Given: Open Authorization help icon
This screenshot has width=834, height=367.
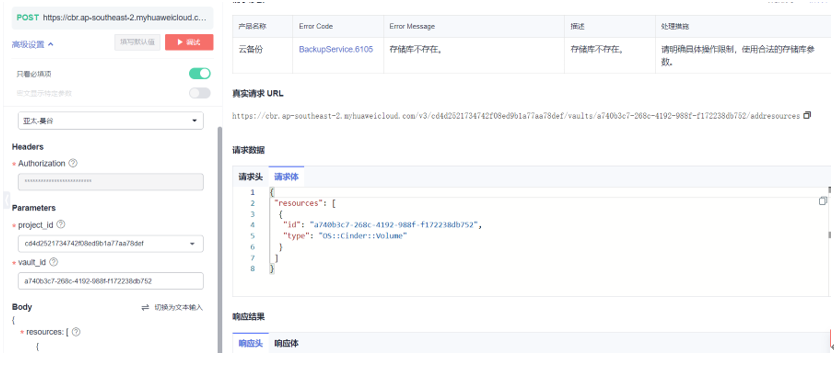Looking at the screenshot, I should [x=73, y=163].
